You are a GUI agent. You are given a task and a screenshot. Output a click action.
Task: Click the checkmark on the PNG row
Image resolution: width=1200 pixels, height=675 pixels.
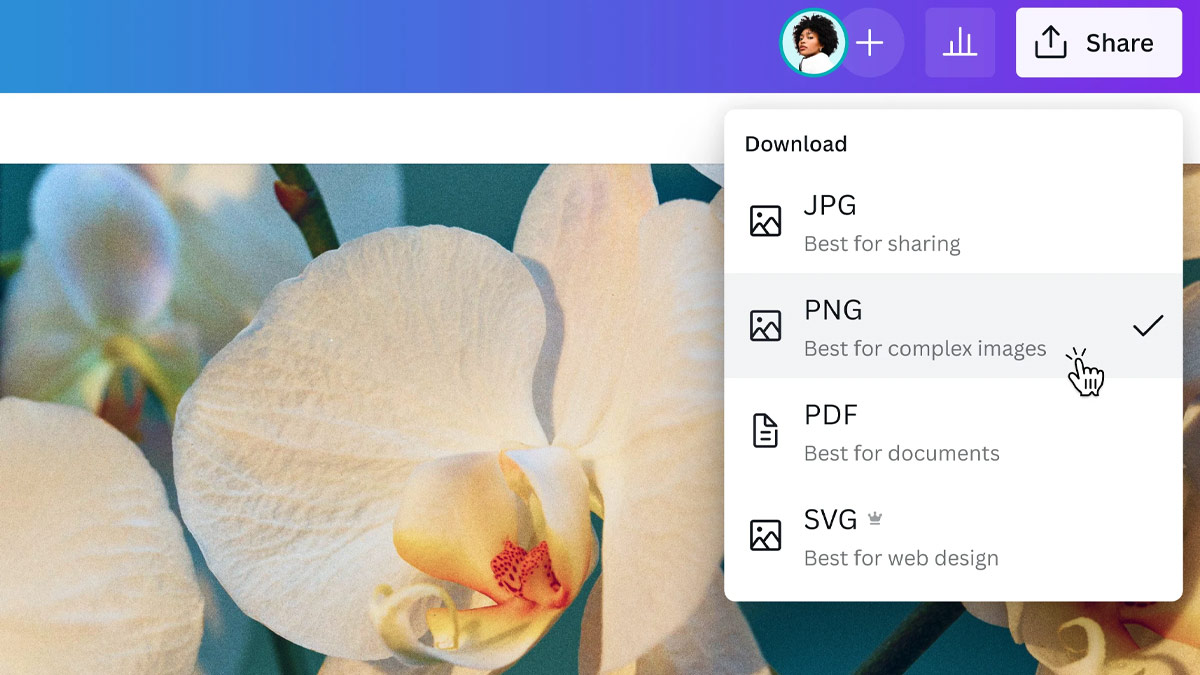pos(1148,325)
